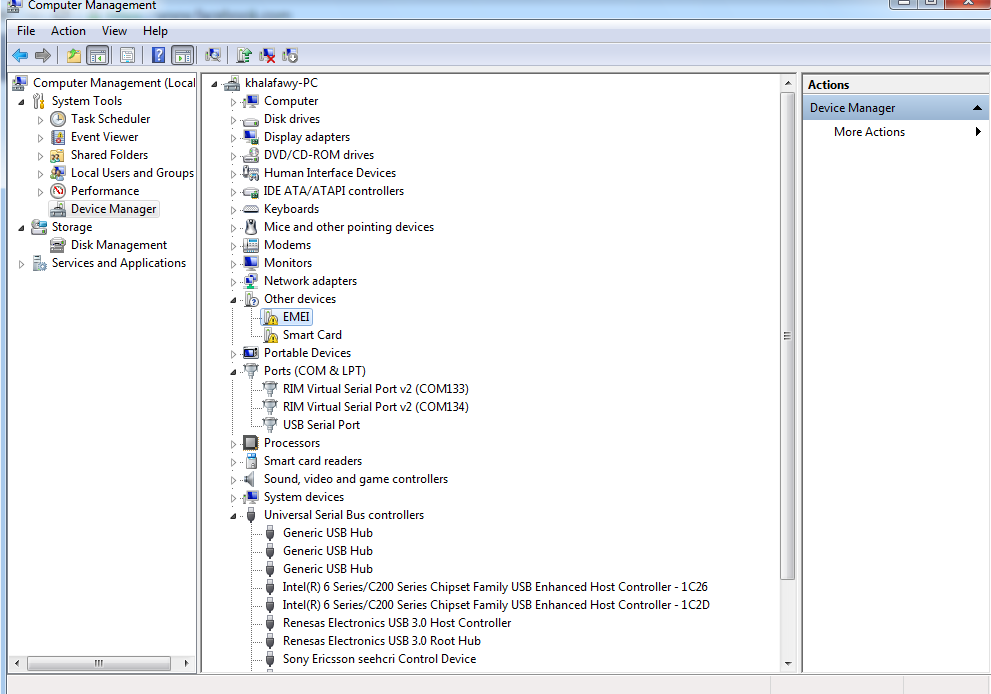Select Sony Ericsson seehcri Control Device
Screen dimensions: 991x694
tap(379, 659)
